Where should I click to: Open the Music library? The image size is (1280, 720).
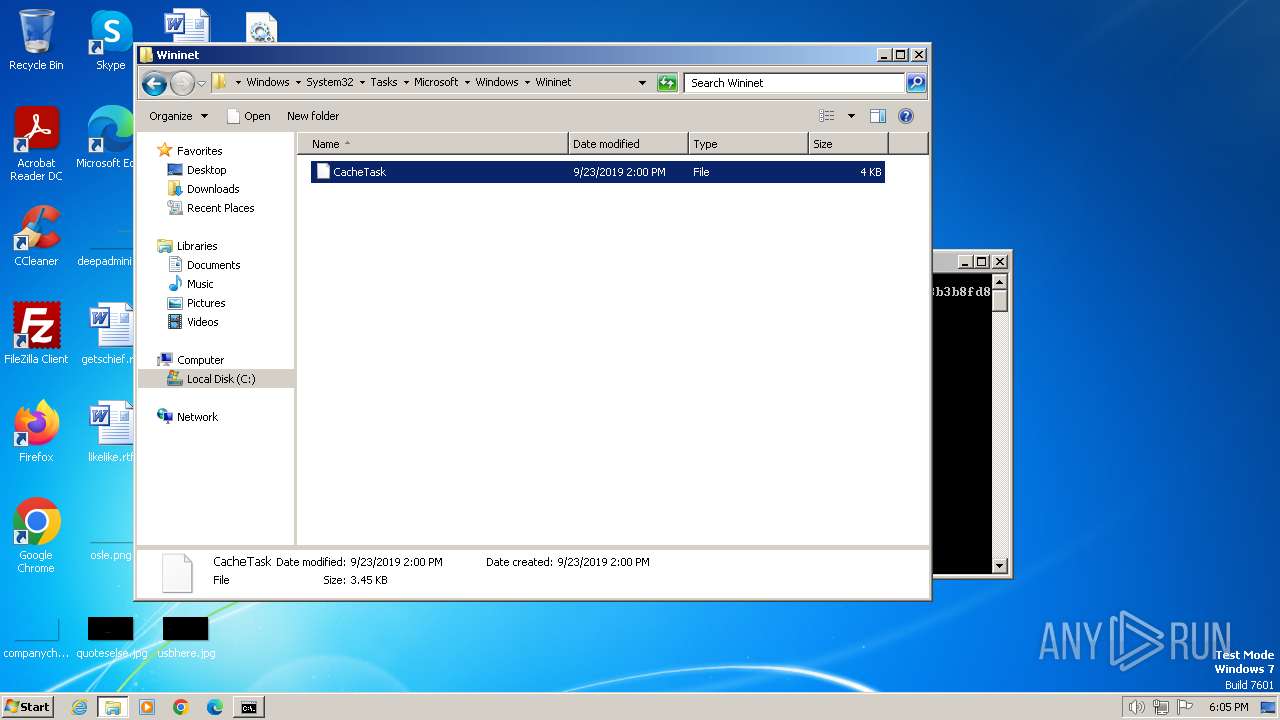pyautogui.click(x=200, y=284)
